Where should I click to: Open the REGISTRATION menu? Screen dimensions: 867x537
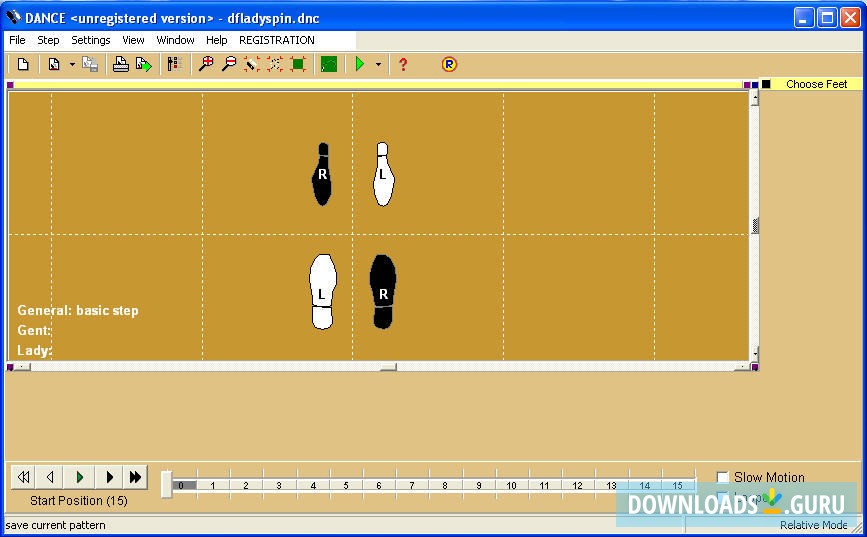(276, 40)
